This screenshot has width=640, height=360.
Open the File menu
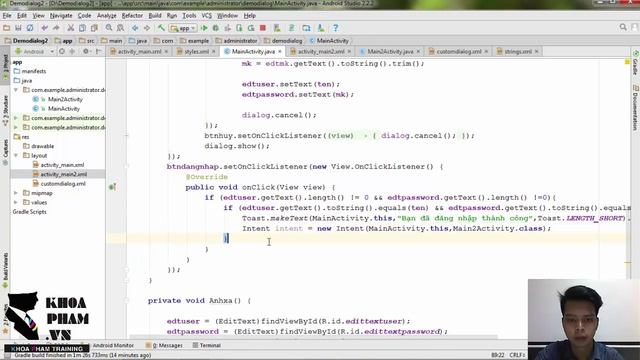[x=7, y=16]
